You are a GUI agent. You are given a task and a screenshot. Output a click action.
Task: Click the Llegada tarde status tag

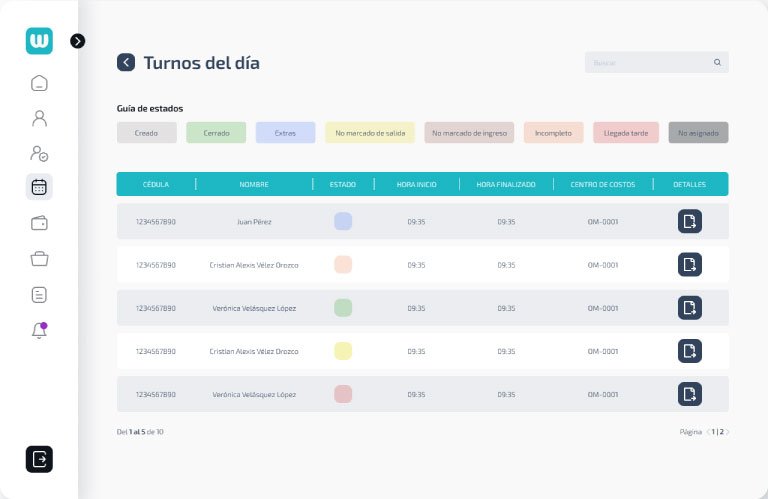(625, 133)
